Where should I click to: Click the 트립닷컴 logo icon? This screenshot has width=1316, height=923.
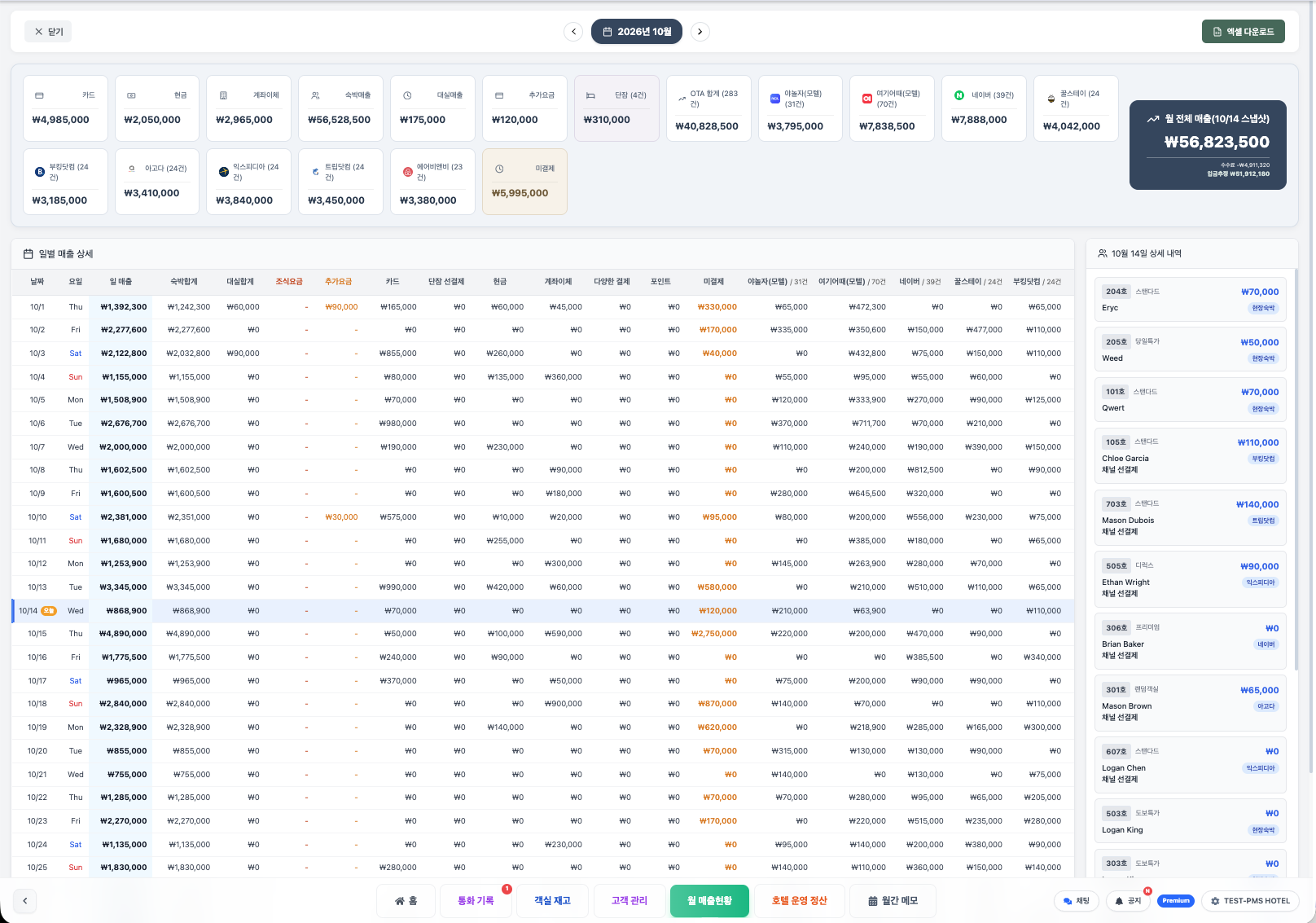point(316,172)
